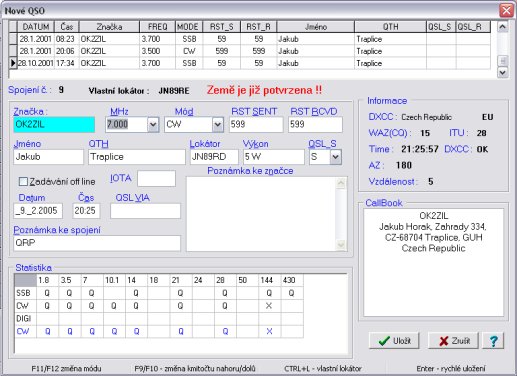Click the Jméno field containing Jakub
The width and height of the screenshot is (517, 376).
click(x=49, y=157)
